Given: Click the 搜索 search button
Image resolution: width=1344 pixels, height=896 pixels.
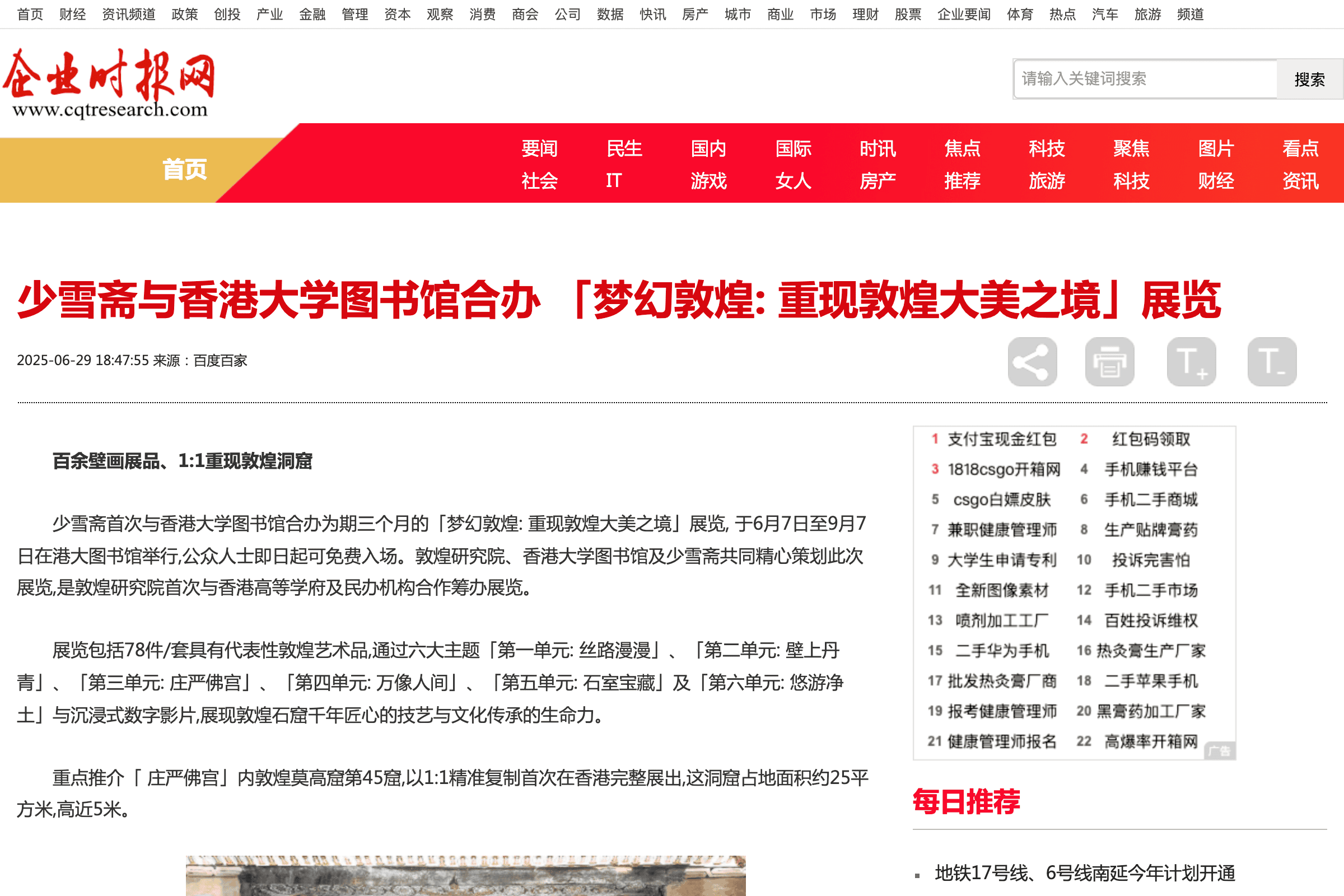Looking at the screenshot, I should 1310,79.
